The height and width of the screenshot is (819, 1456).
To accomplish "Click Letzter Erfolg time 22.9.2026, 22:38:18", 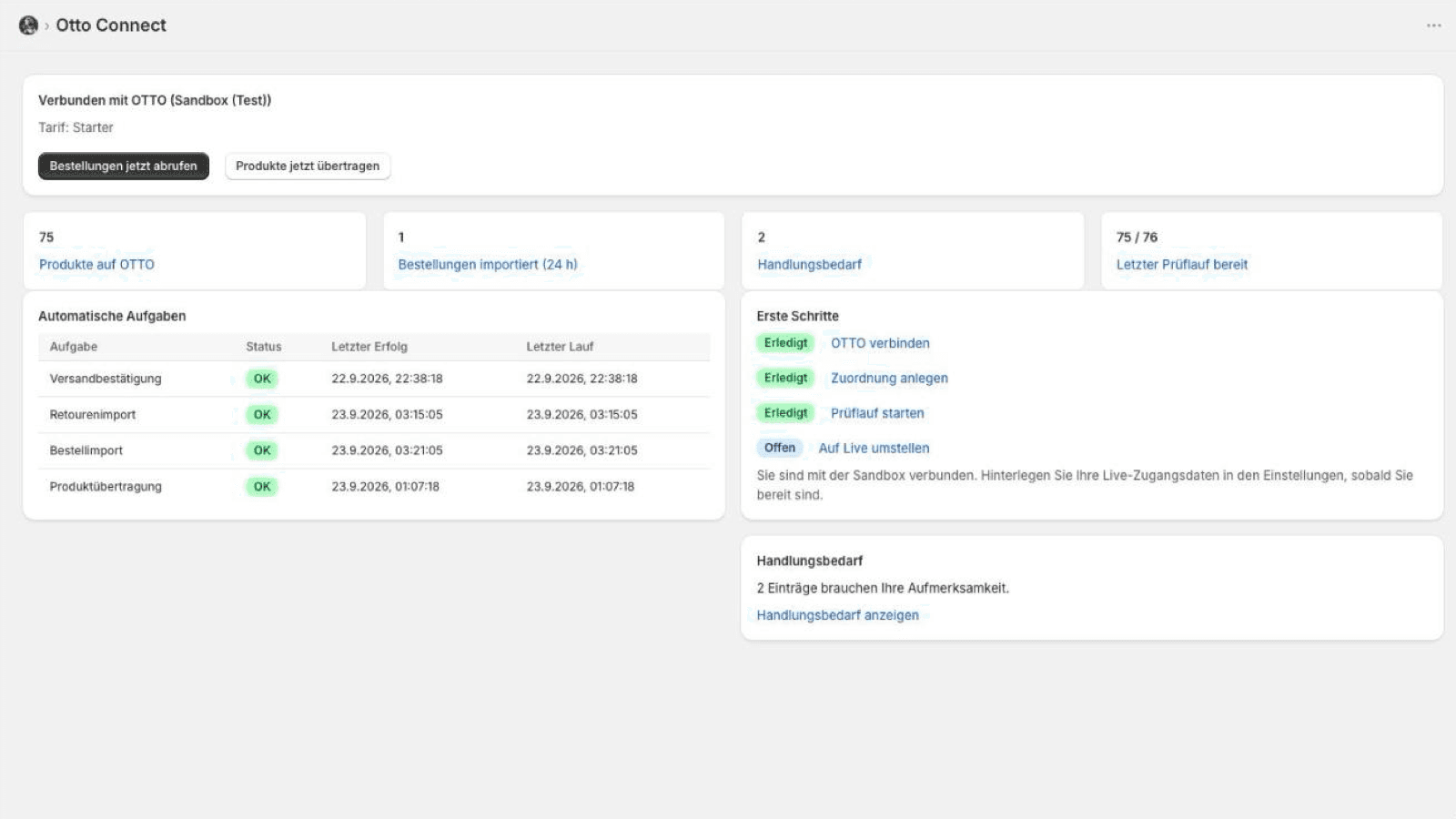I will (x=387, y=379).
